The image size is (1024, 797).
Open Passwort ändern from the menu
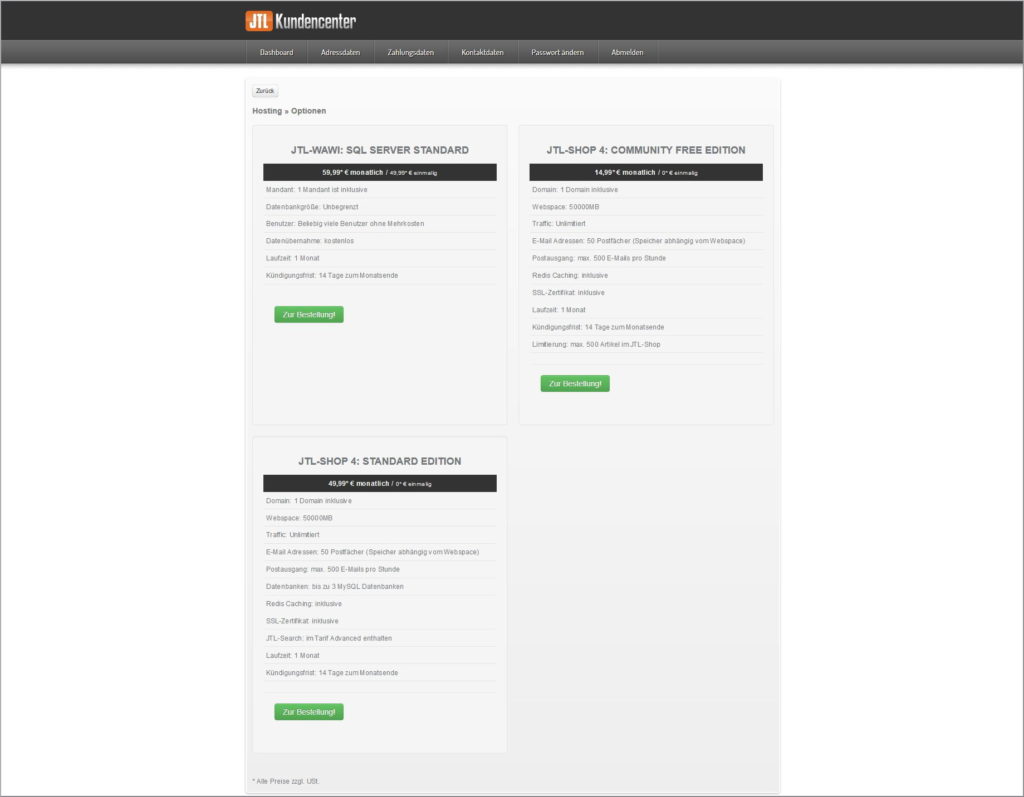click(x=557, y=52)
